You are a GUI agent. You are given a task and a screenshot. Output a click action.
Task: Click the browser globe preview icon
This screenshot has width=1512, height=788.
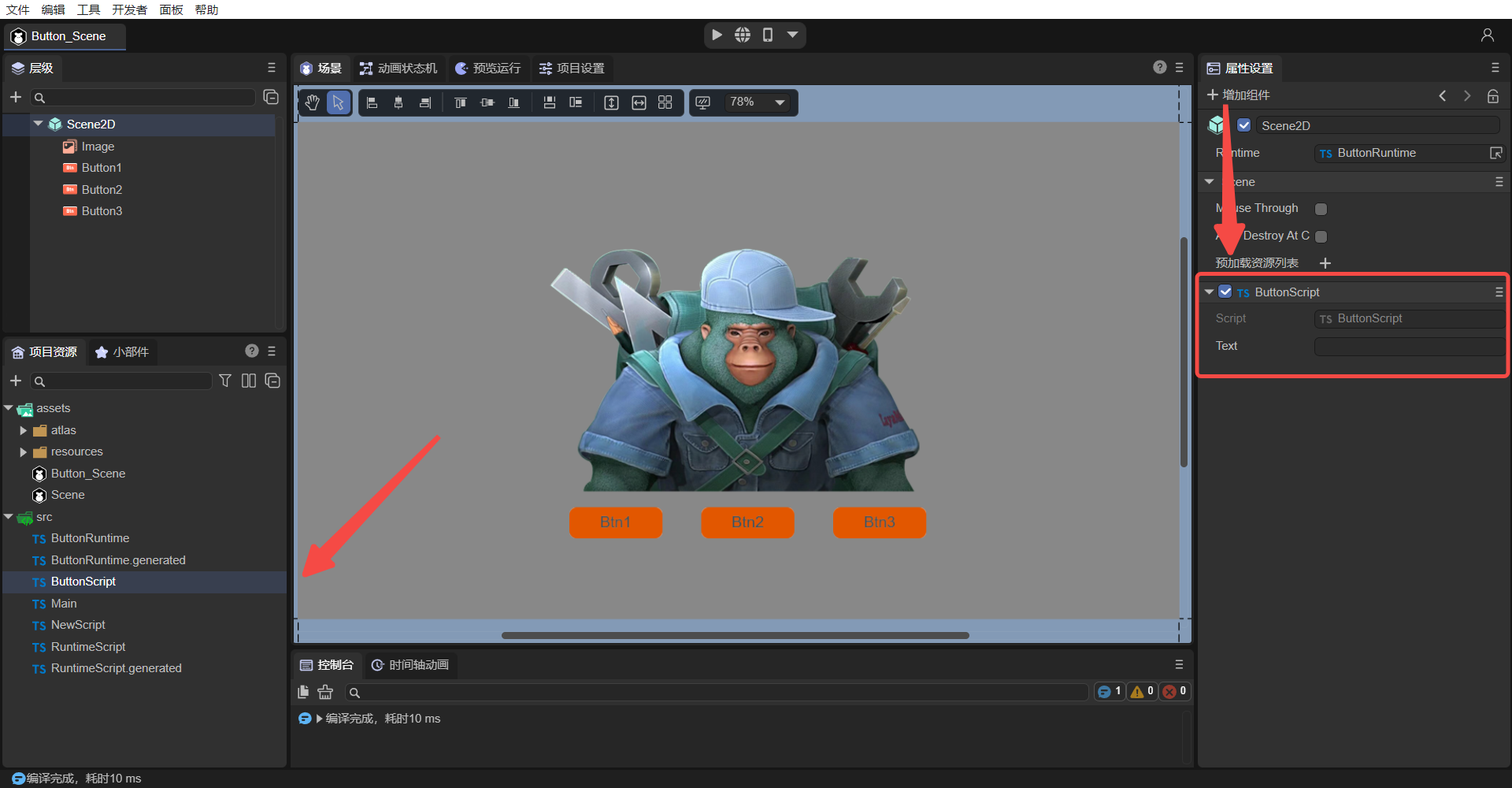click(x=742, y=35)
